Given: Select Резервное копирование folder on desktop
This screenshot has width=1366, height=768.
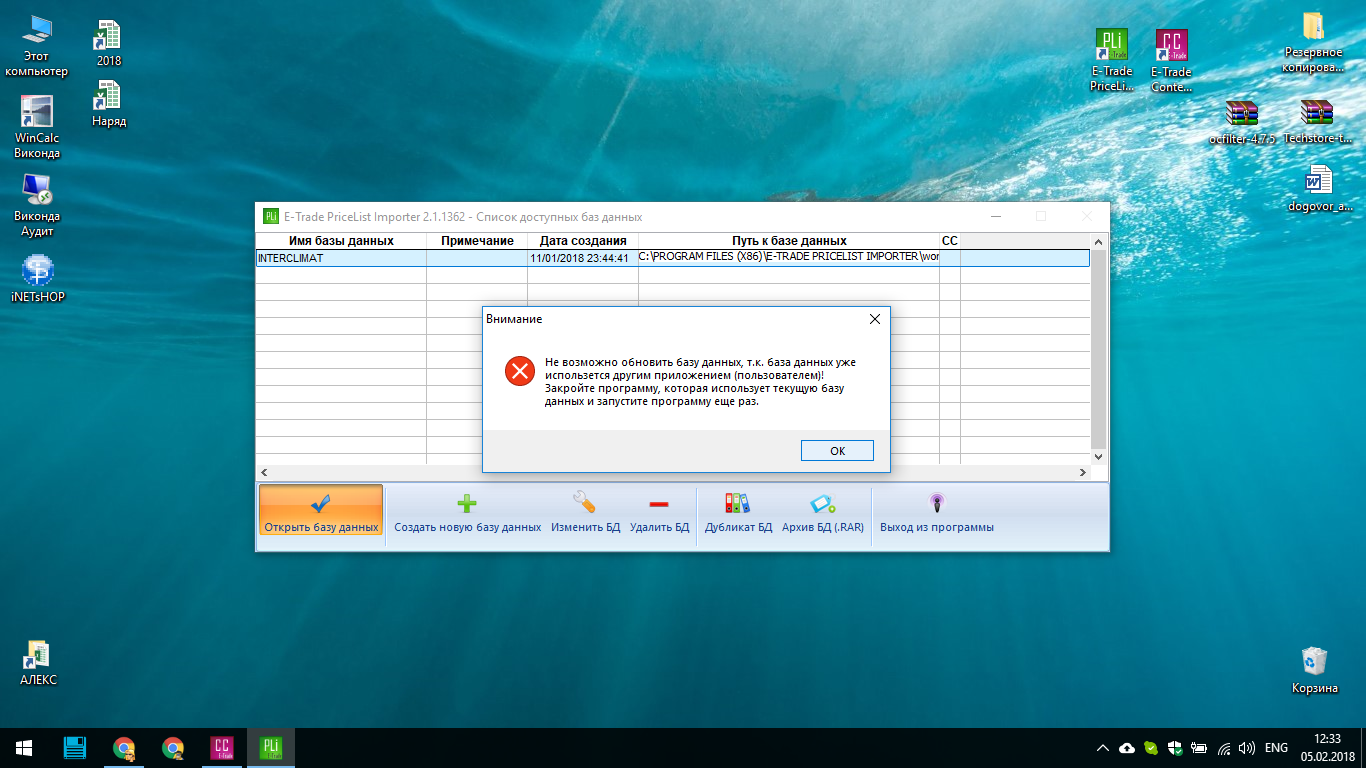Looking at the screenshot, I should (1314, 43).
